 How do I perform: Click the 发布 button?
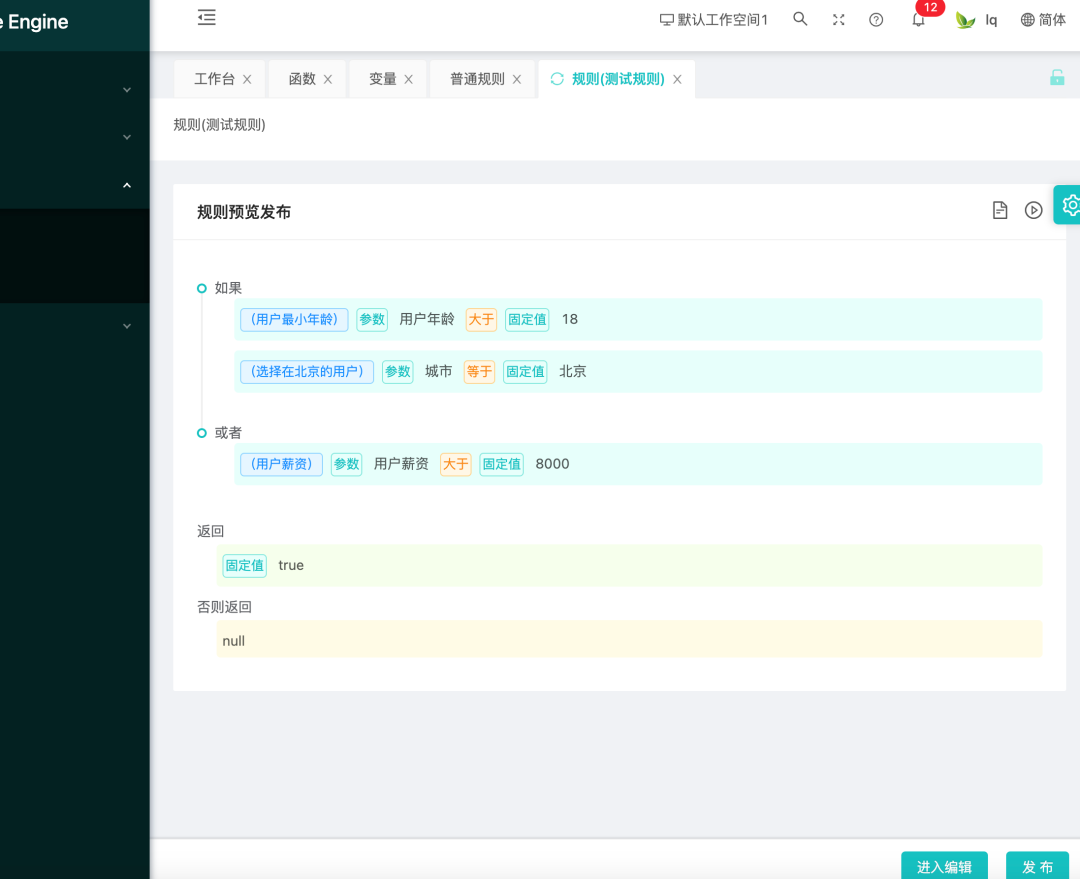[x=1037, y=866]
